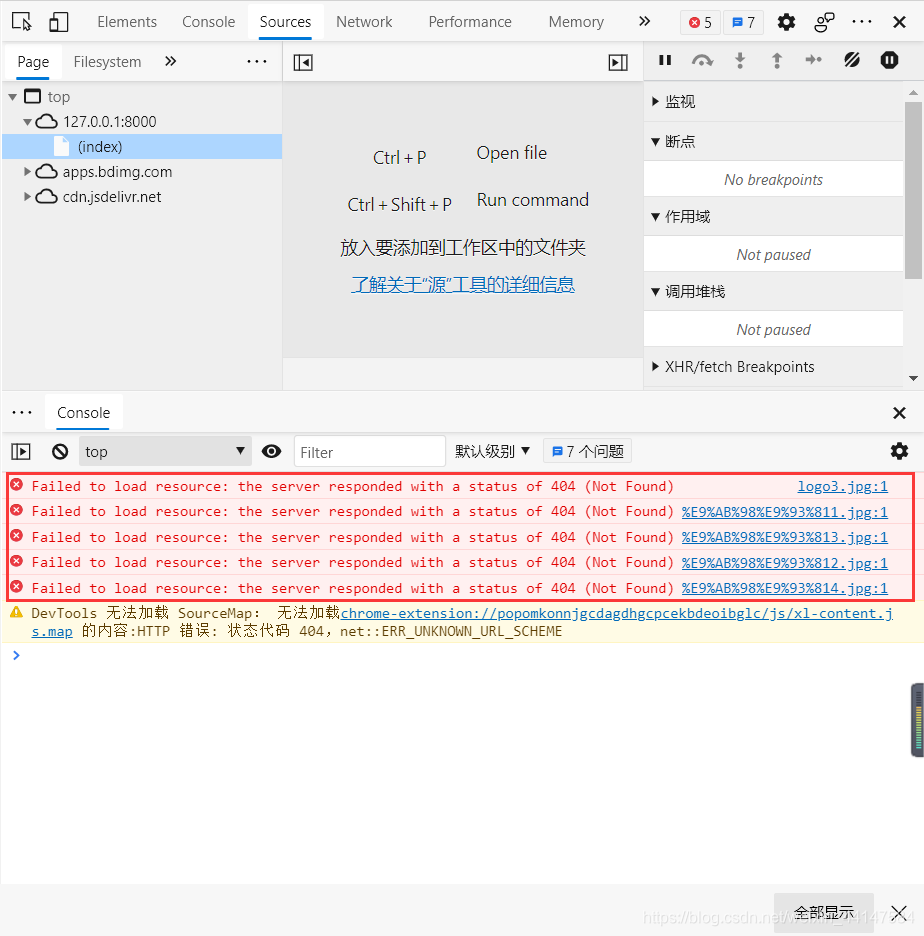
Task: Switch to the Filesystem tab
Action: pyautogui.click(x=107, y=61)
